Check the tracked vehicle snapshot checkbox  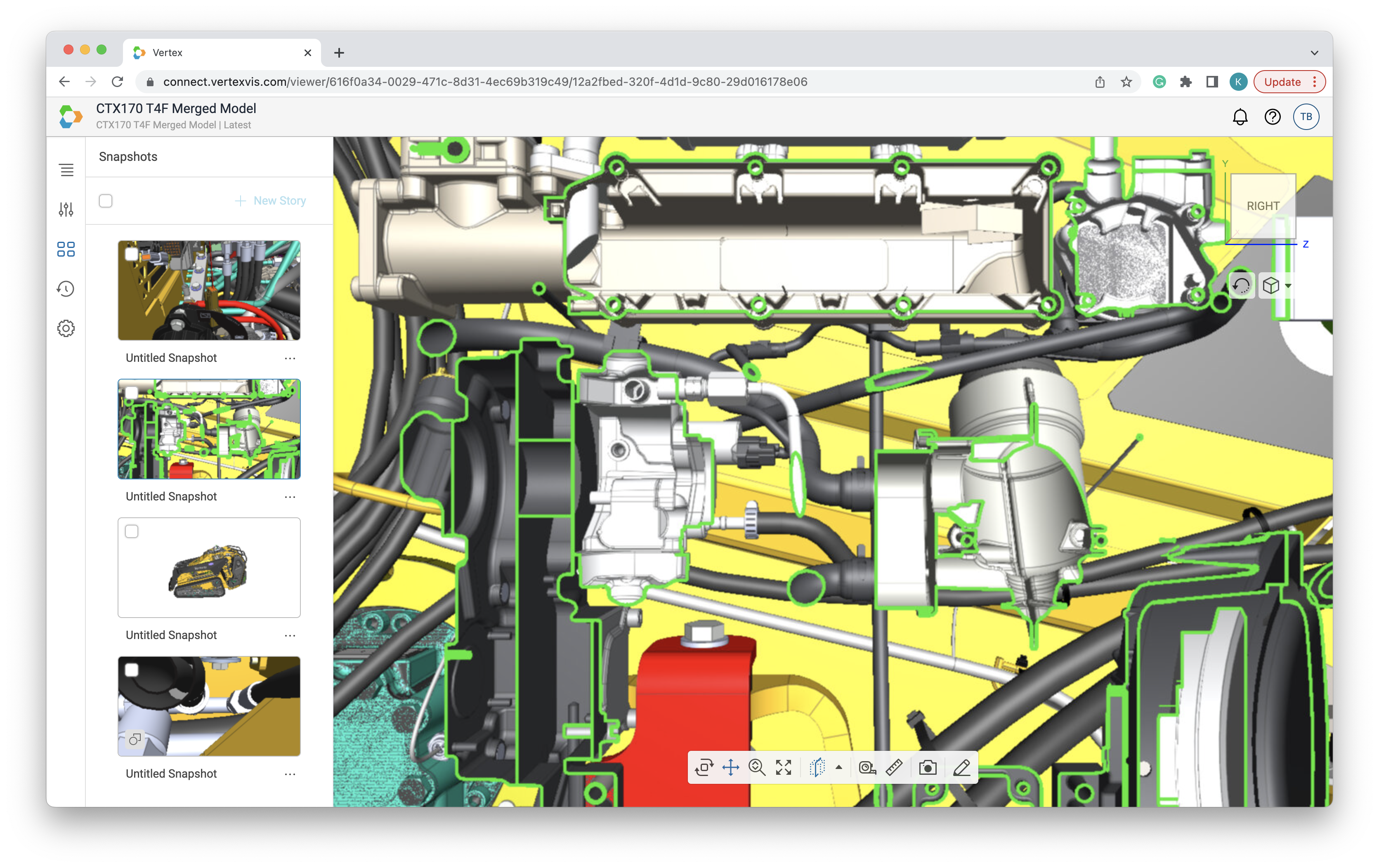pos(132,531)
